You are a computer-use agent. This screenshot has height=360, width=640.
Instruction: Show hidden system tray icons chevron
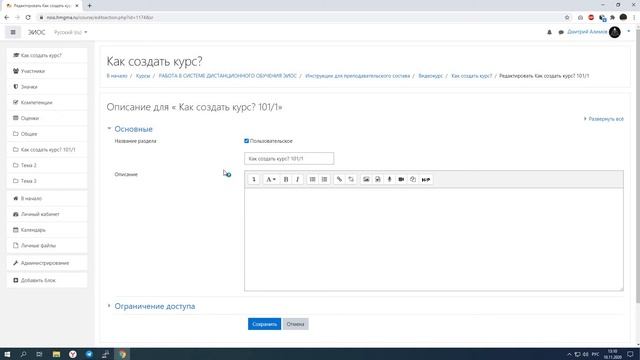click(x=569, y=354)
